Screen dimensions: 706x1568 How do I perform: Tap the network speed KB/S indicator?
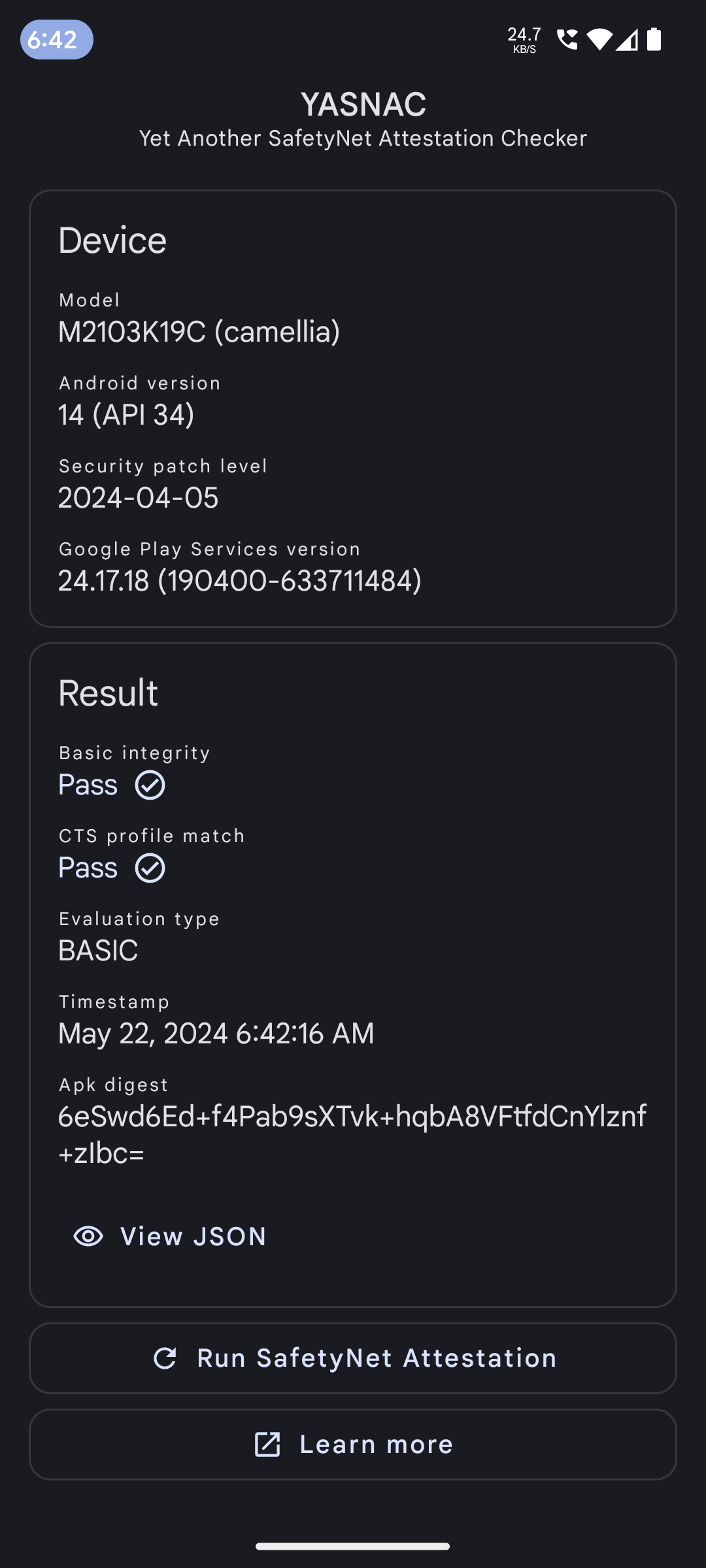(524, 40)
